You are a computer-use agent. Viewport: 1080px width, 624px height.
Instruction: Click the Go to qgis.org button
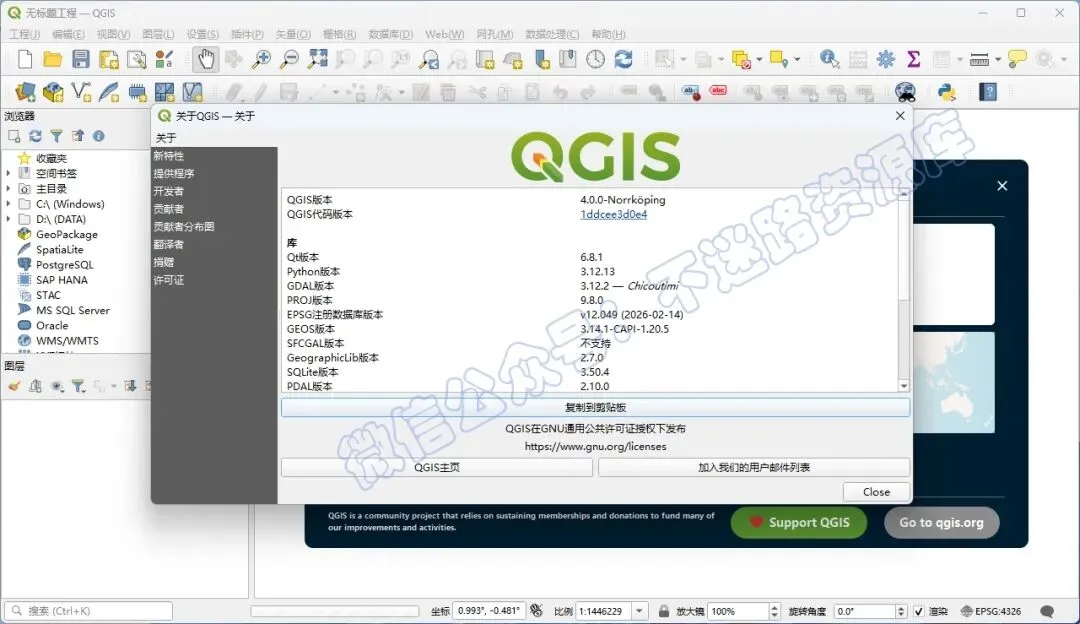coord(942,523)
